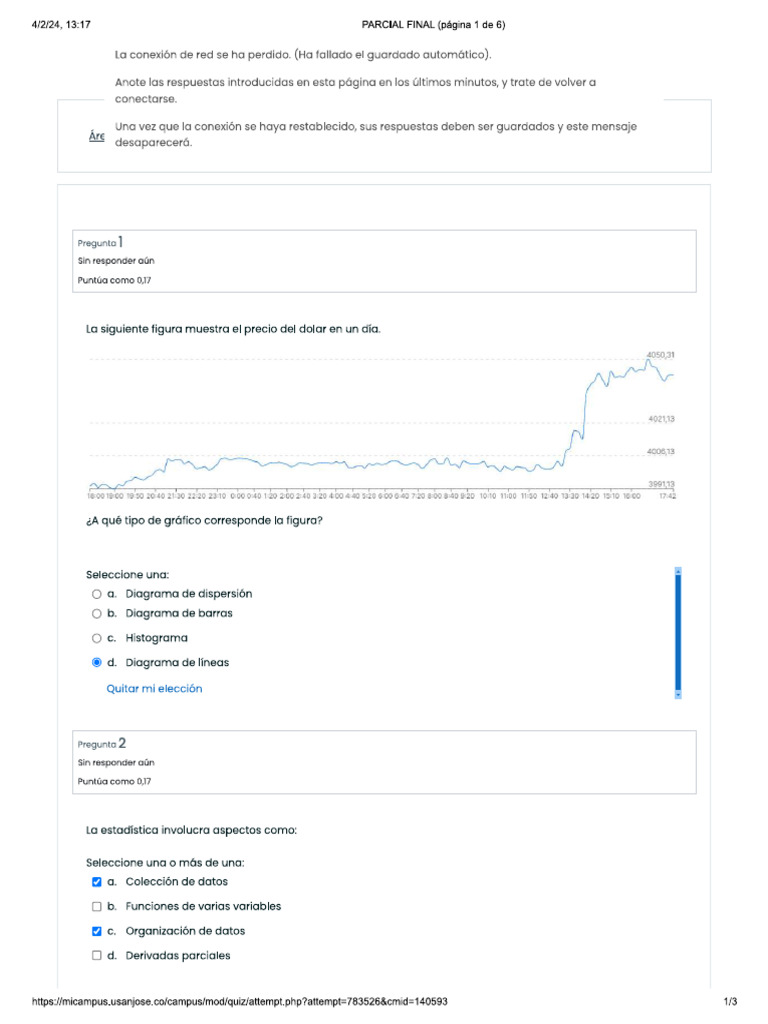Click the 4050,31 peak price label
The image size is (768, 1024).
point(659,355)
